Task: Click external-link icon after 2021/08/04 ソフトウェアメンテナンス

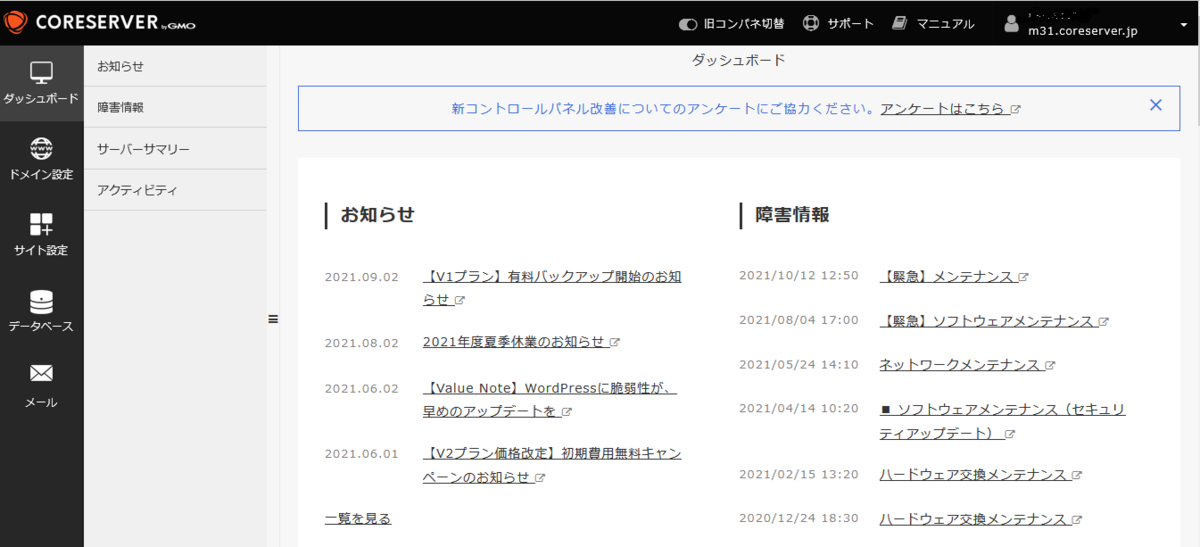Action: tap(1103, 322)
